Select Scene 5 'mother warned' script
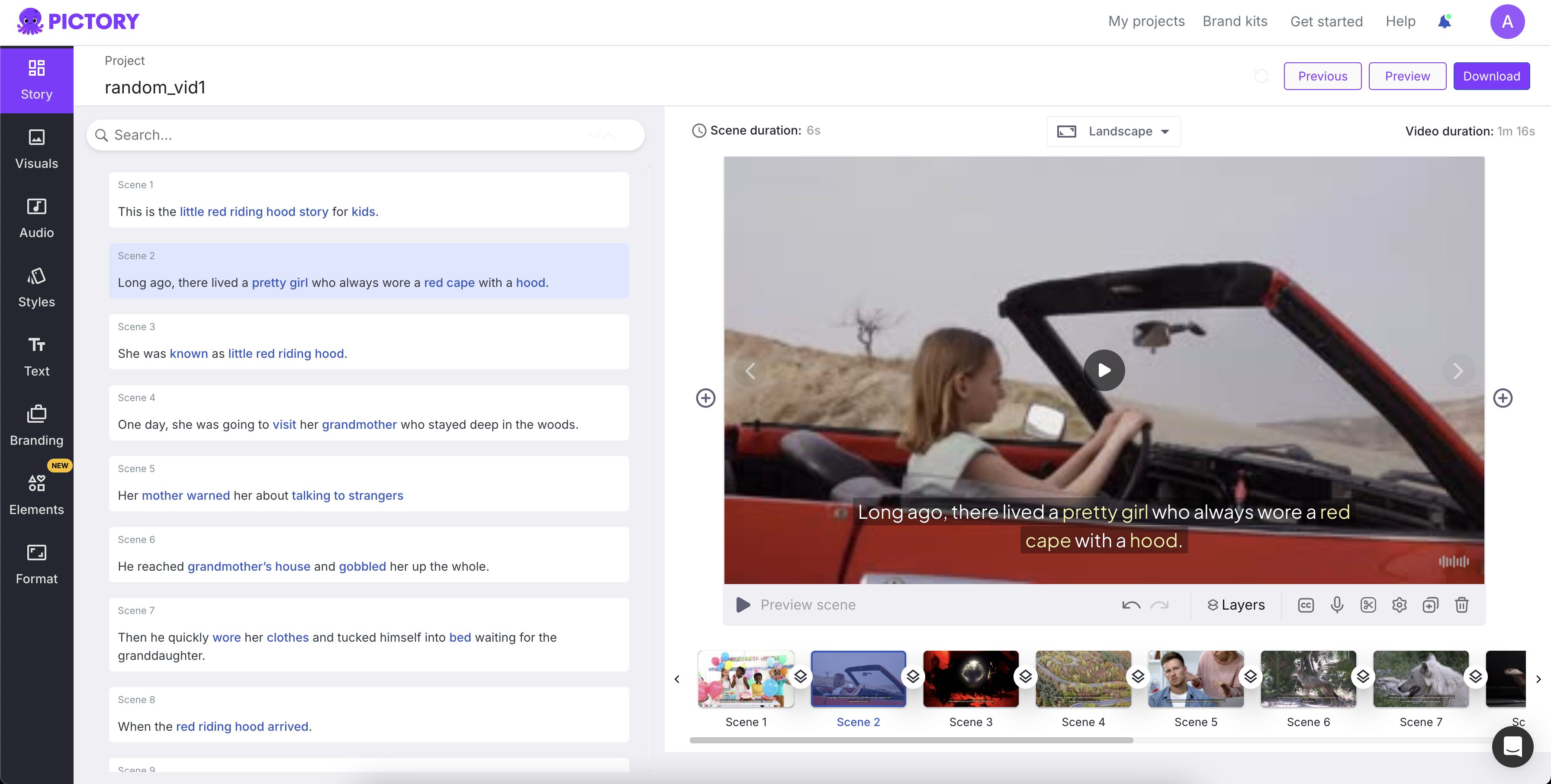The height and width of the screenshot is (784, 1551). pyautogui.click(x=261, y=496)
